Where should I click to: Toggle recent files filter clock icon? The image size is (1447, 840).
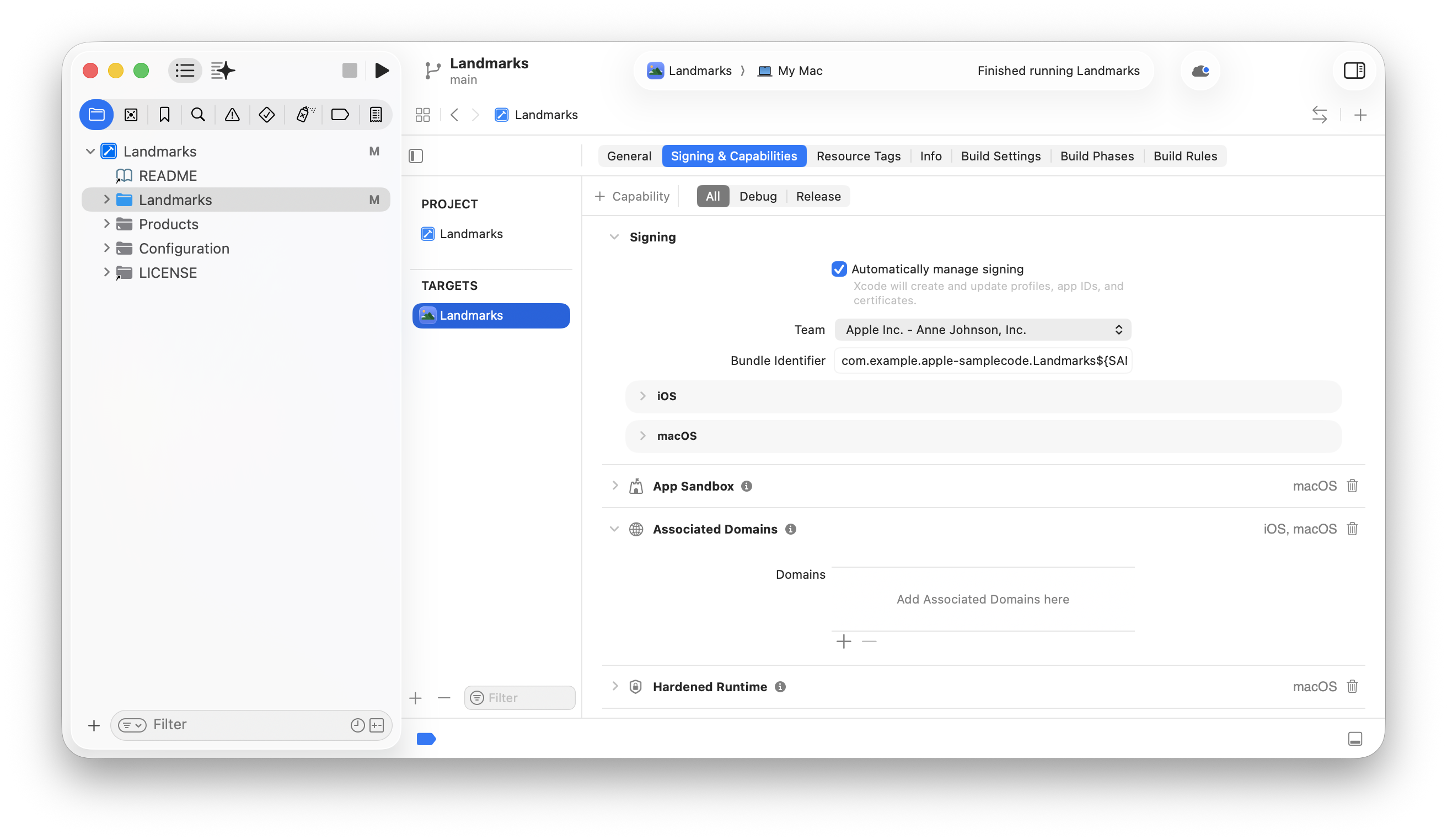[x=357, y=725]
